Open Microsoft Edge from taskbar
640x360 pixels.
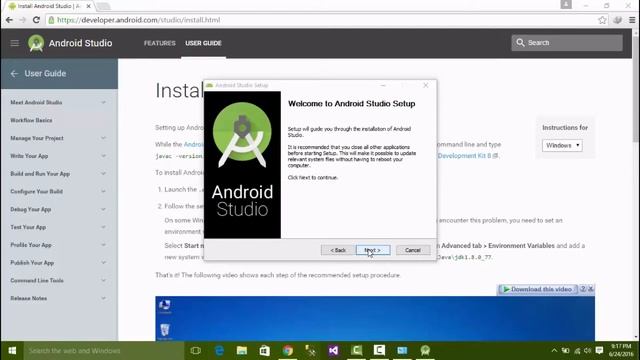tap(219, 351)
